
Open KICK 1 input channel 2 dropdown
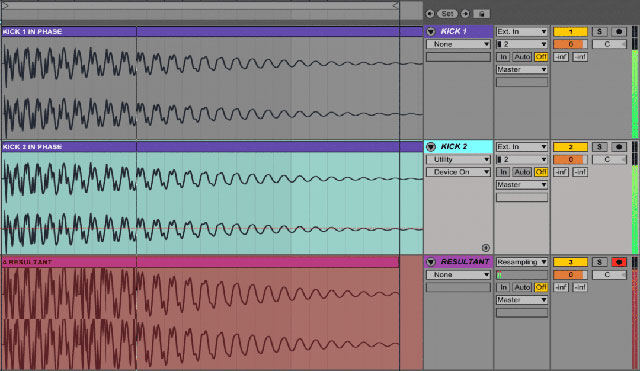point(522,44)
